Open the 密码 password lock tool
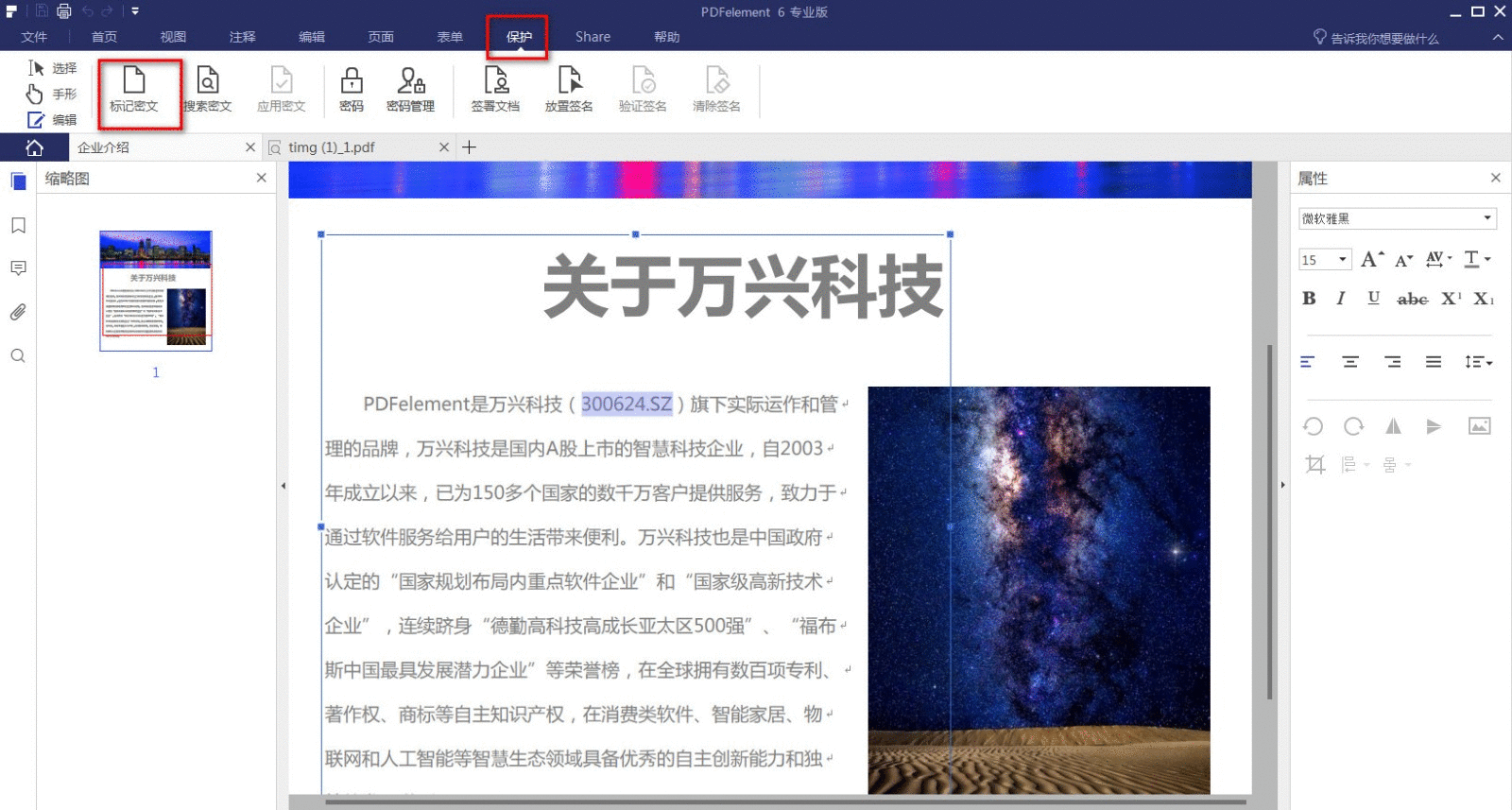 pos(352,90)
